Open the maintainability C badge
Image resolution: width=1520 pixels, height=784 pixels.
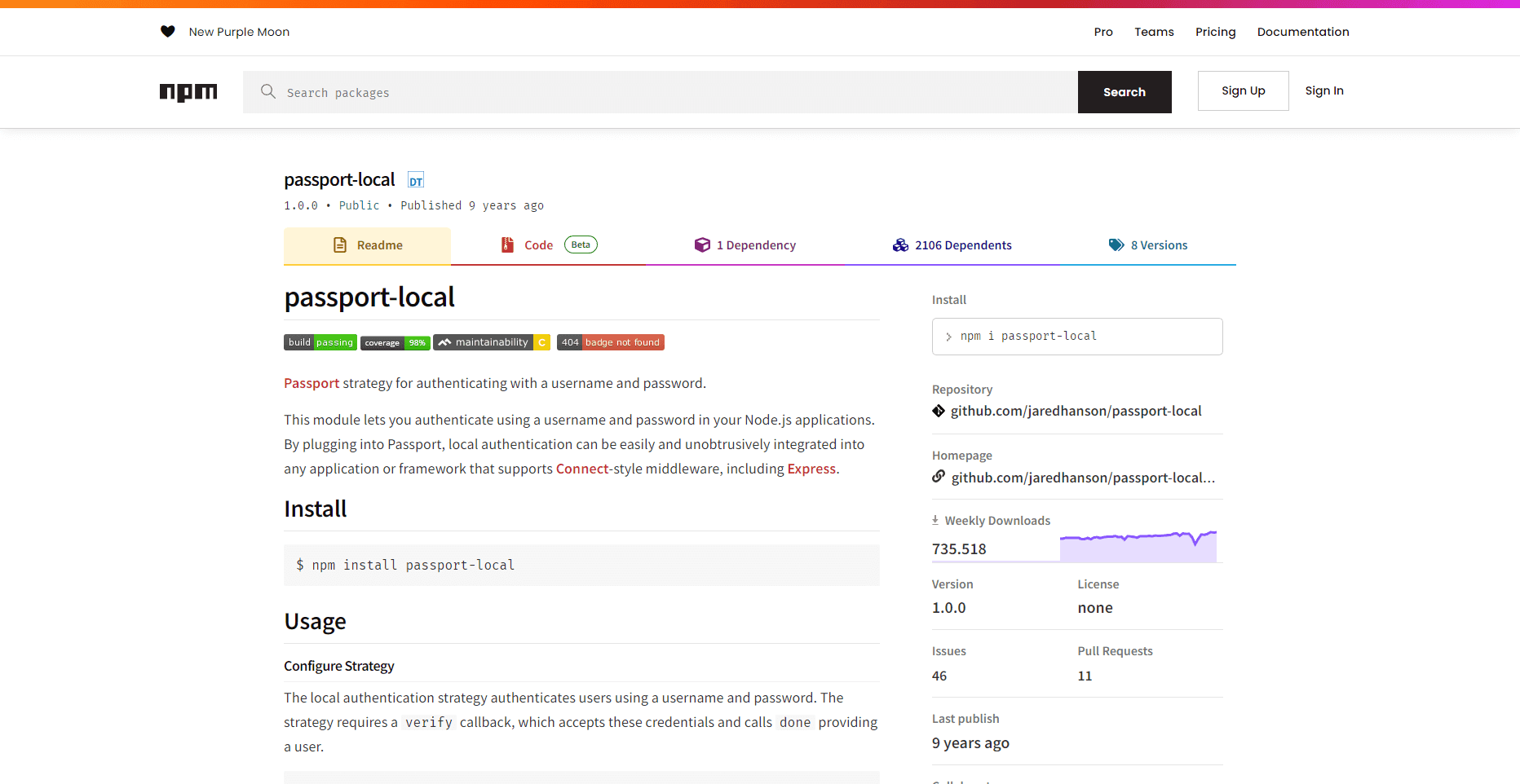click(492, 342)
